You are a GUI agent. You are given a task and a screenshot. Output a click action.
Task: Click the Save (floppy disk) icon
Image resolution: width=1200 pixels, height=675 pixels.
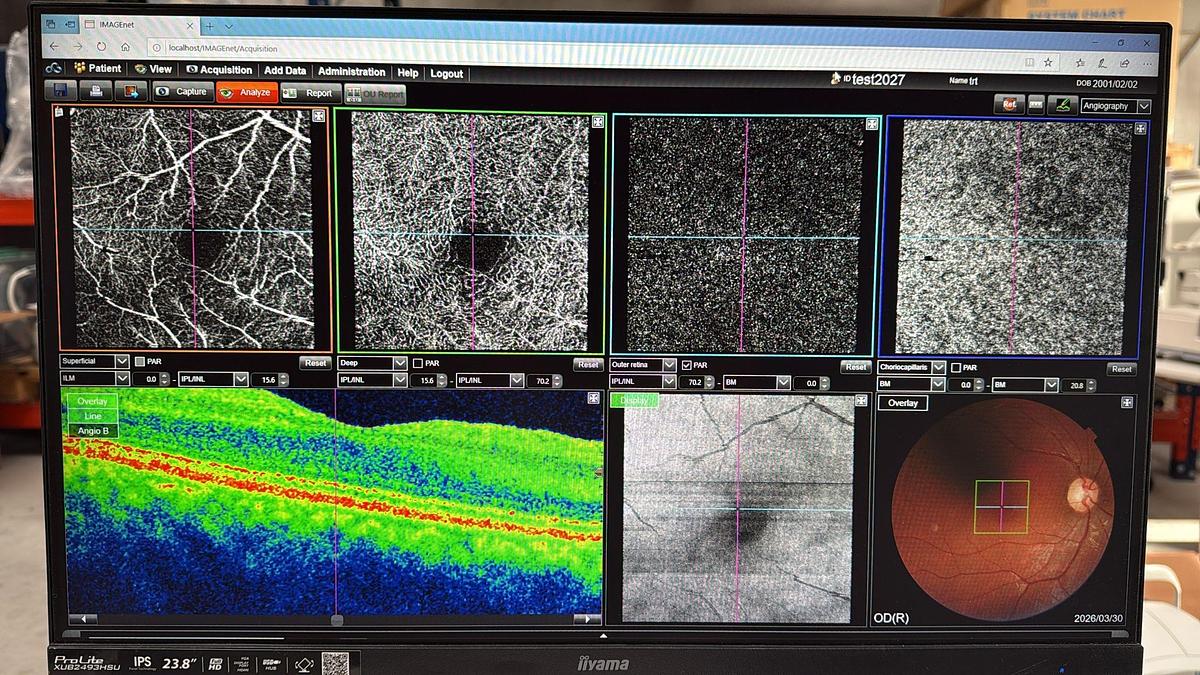tap(60, 90)
